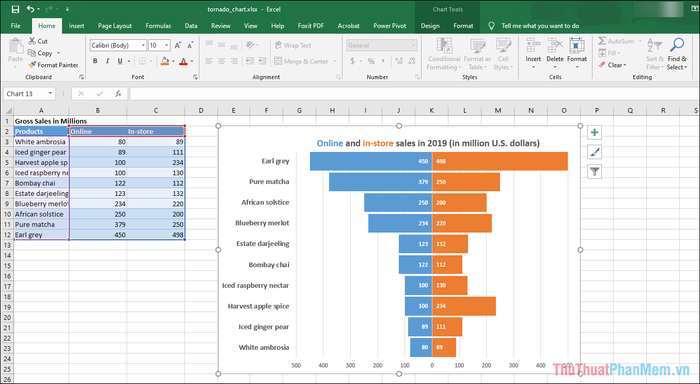Open the chart Design tab
This screenshot has width=700, height=384.
(430, 26)
